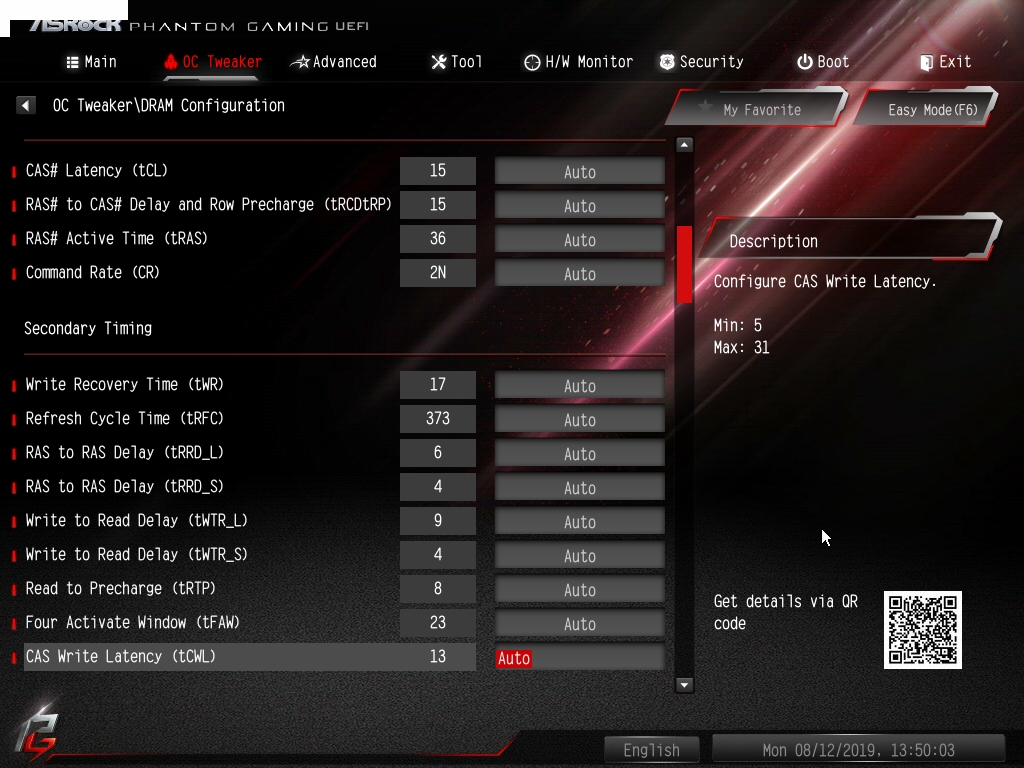Viewport: 1024px width, 768px height.
Task: Click tRFC current value 373
Action: coord(438,419)
